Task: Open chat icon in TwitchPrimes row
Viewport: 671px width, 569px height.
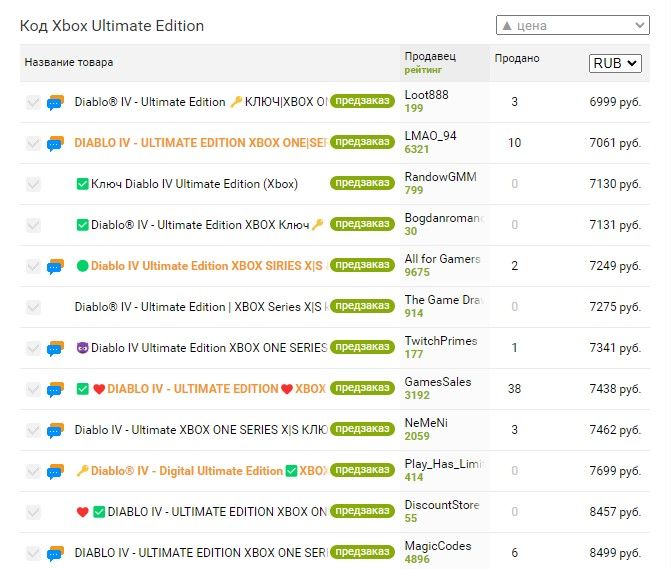Action: tap(55, 349)
